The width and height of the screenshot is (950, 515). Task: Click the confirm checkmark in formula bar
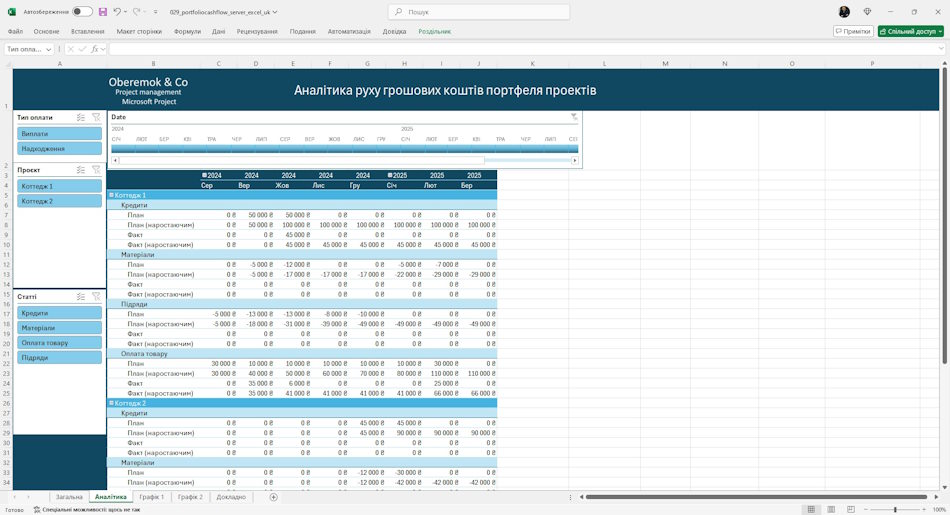pos(83,49)
